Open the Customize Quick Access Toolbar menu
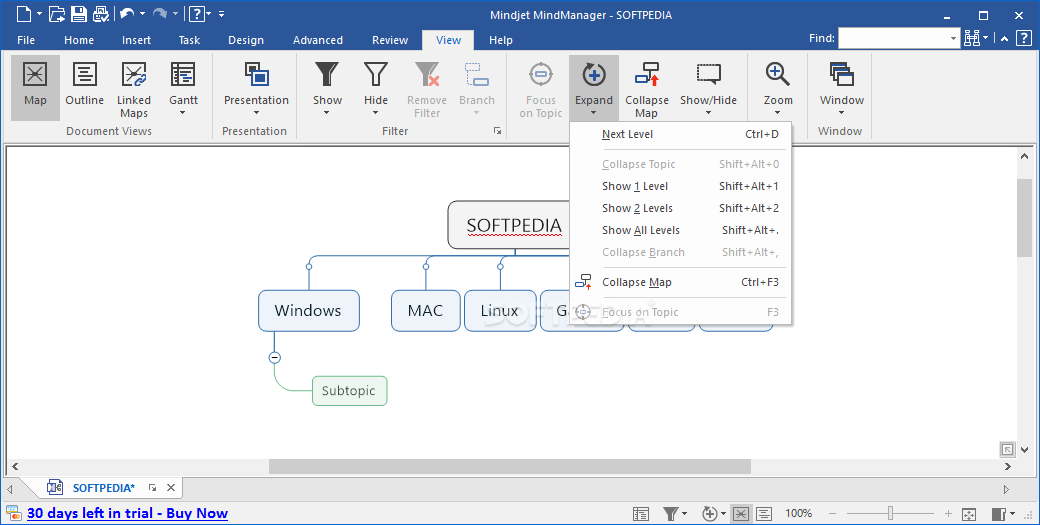Viewport: 1040px width, 525px height. [x=222, y=14]
